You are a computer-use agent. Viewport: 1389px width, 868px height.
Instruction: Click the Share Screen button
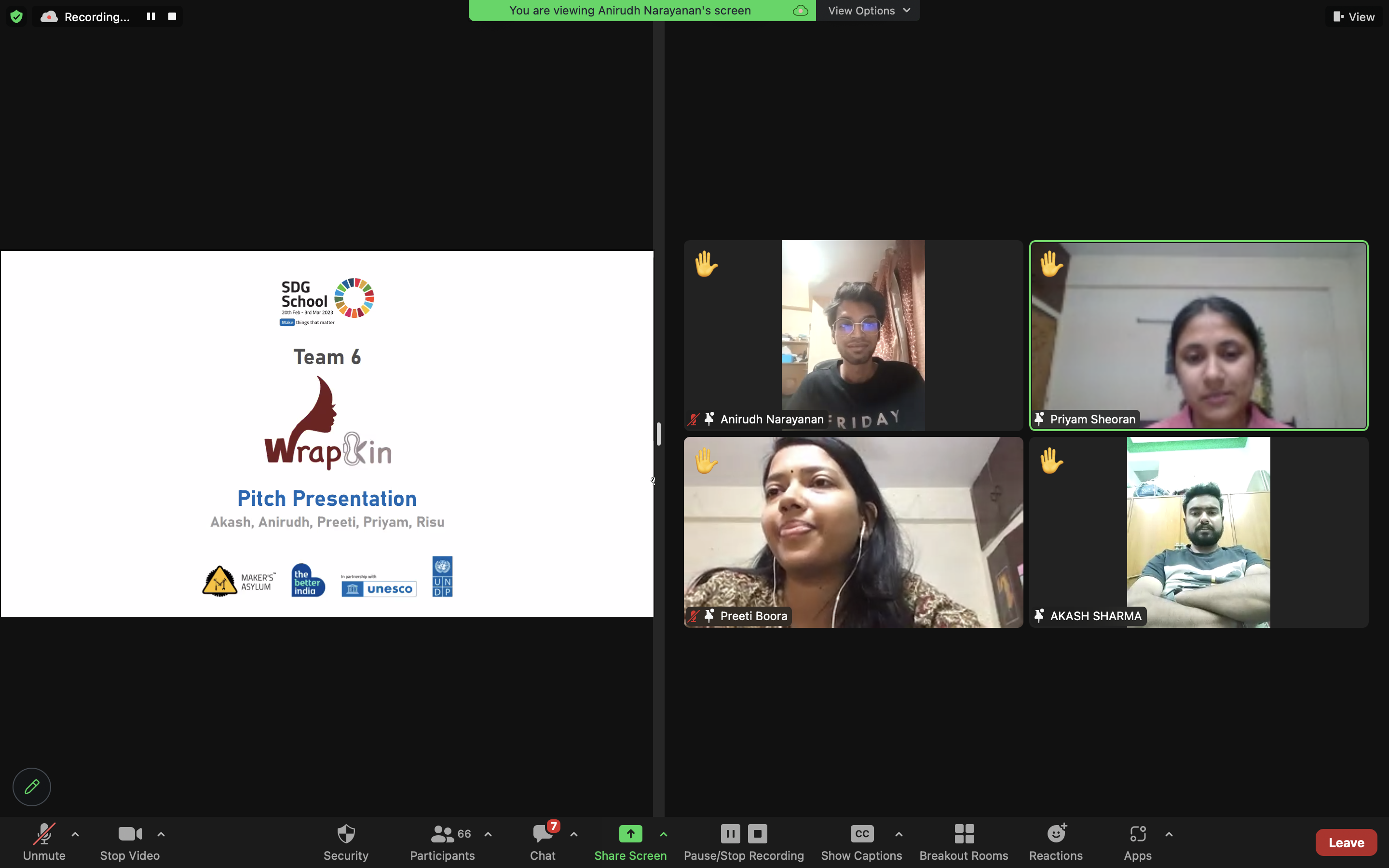630,841
